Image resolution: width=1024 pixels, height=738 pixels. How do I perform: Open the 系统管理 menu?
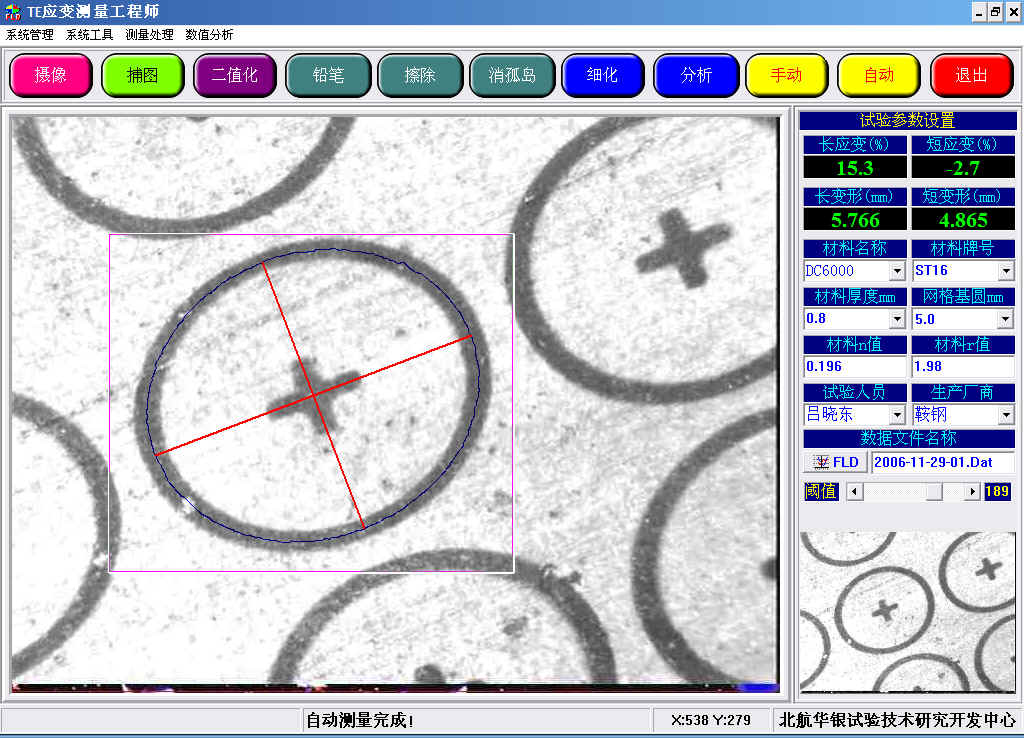point(29,35)
